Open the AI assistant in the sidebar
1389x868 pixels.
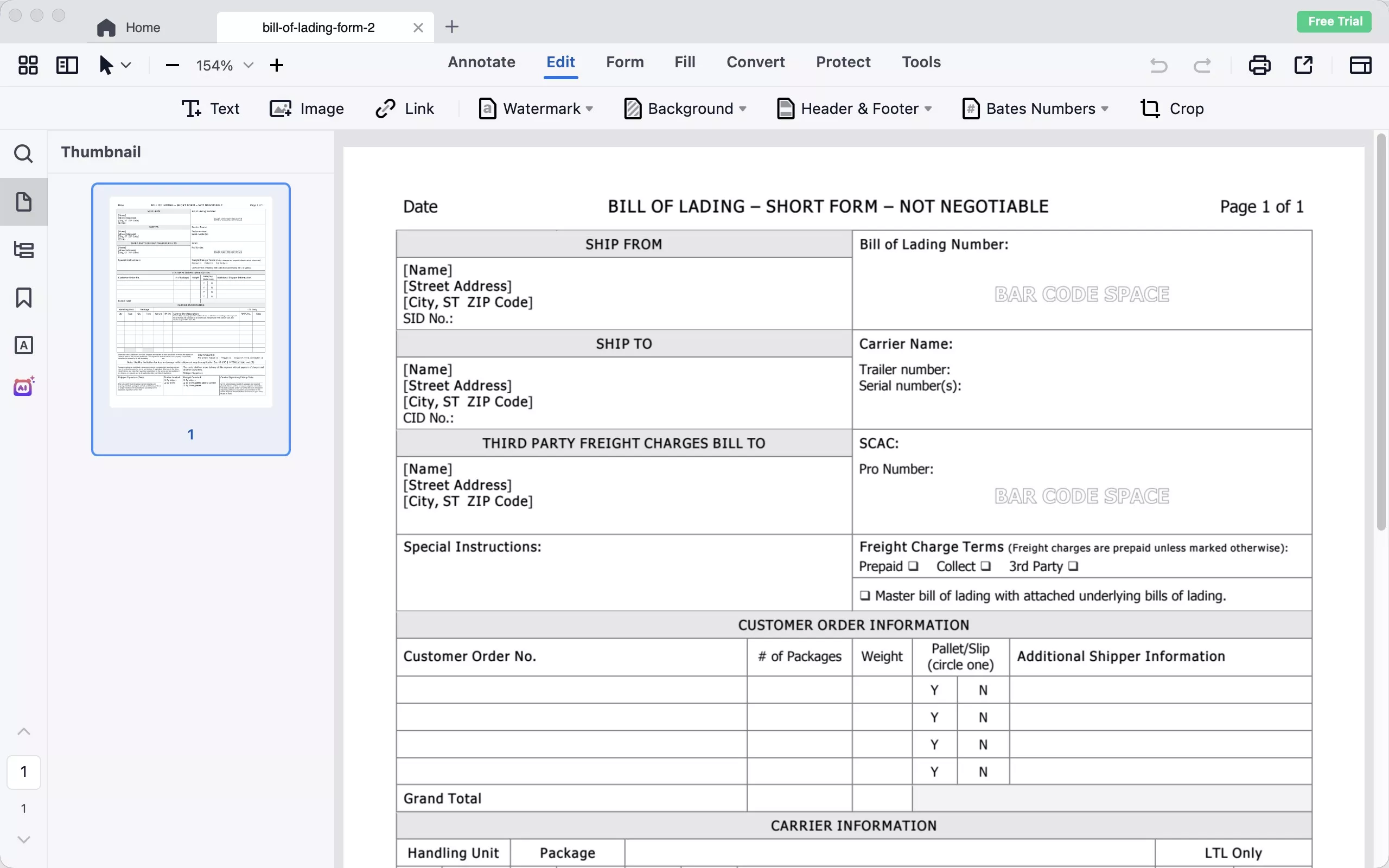(23, 387)
